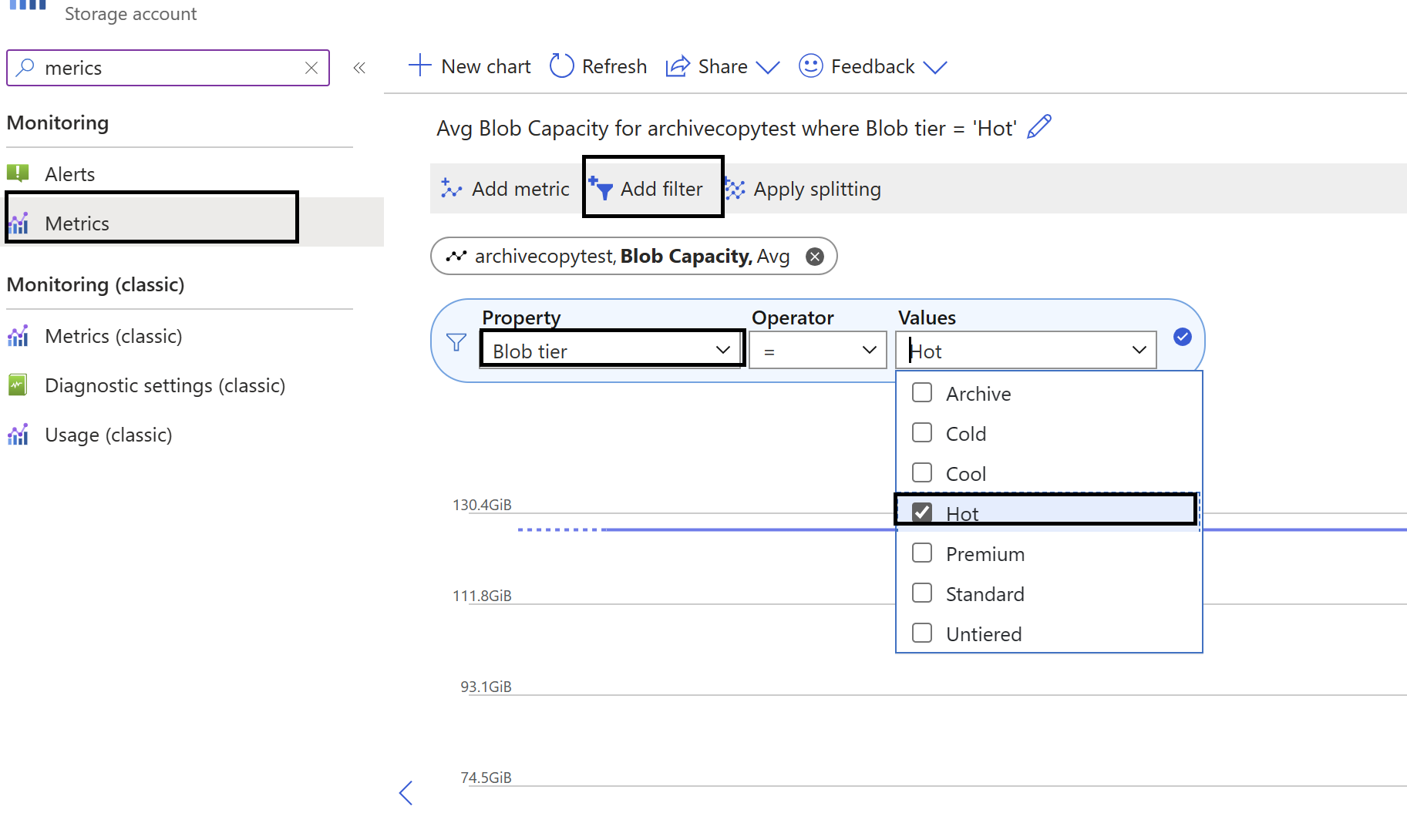
Task: Open Alerts from the Monitoring menu
Action: pyautogui.click(x=69, y=173)
